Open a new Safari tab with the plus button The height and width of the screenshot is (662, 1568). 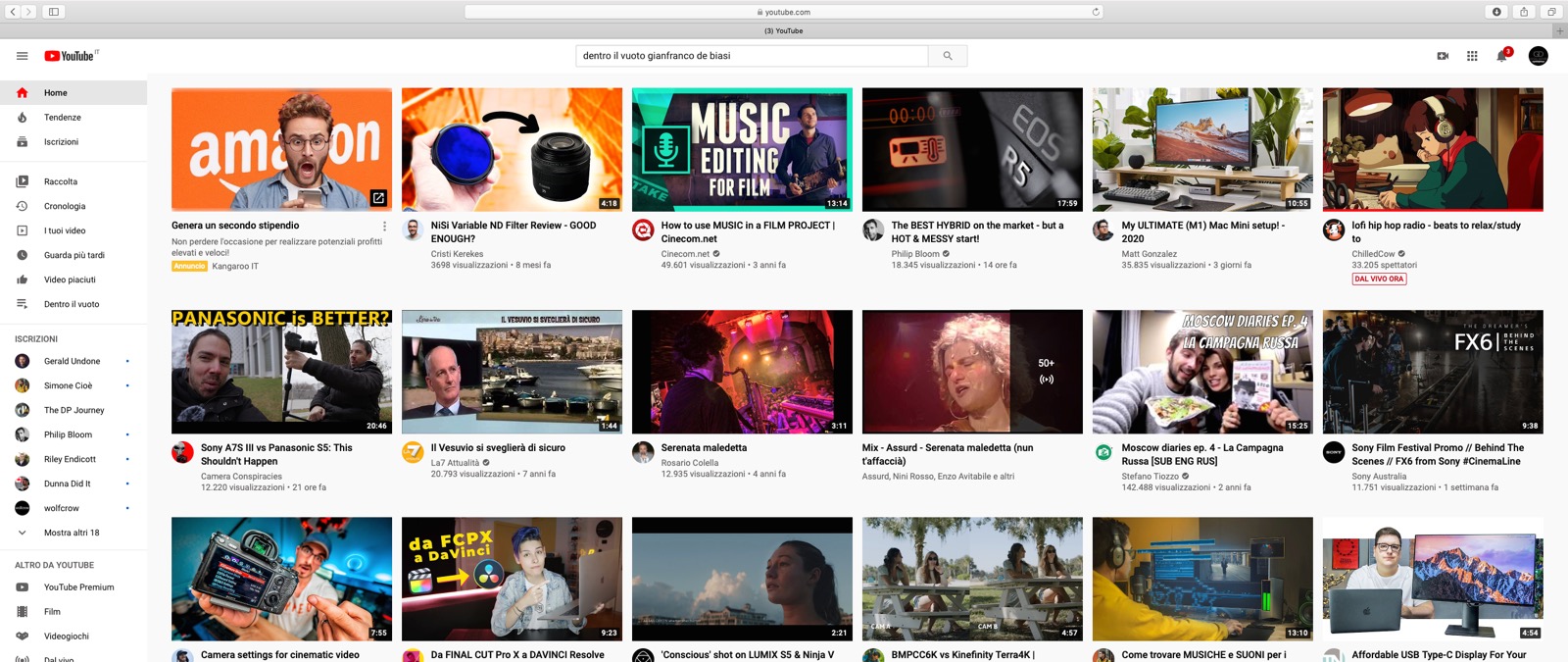point(1560,30)
